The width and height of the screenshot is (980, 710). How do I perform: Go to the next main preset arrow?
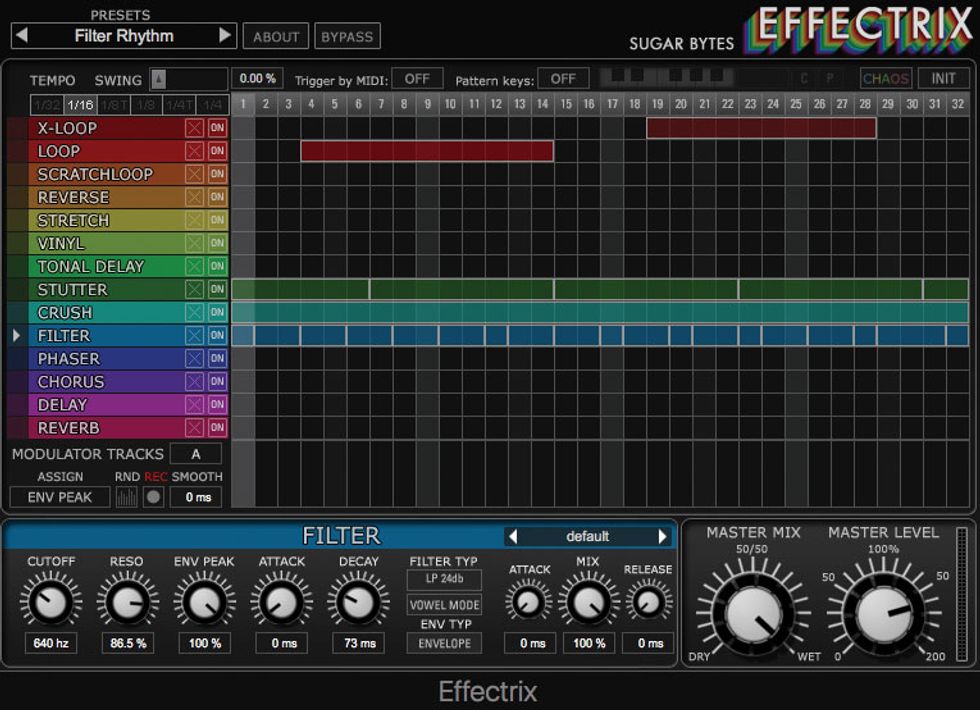coord(225,36)
